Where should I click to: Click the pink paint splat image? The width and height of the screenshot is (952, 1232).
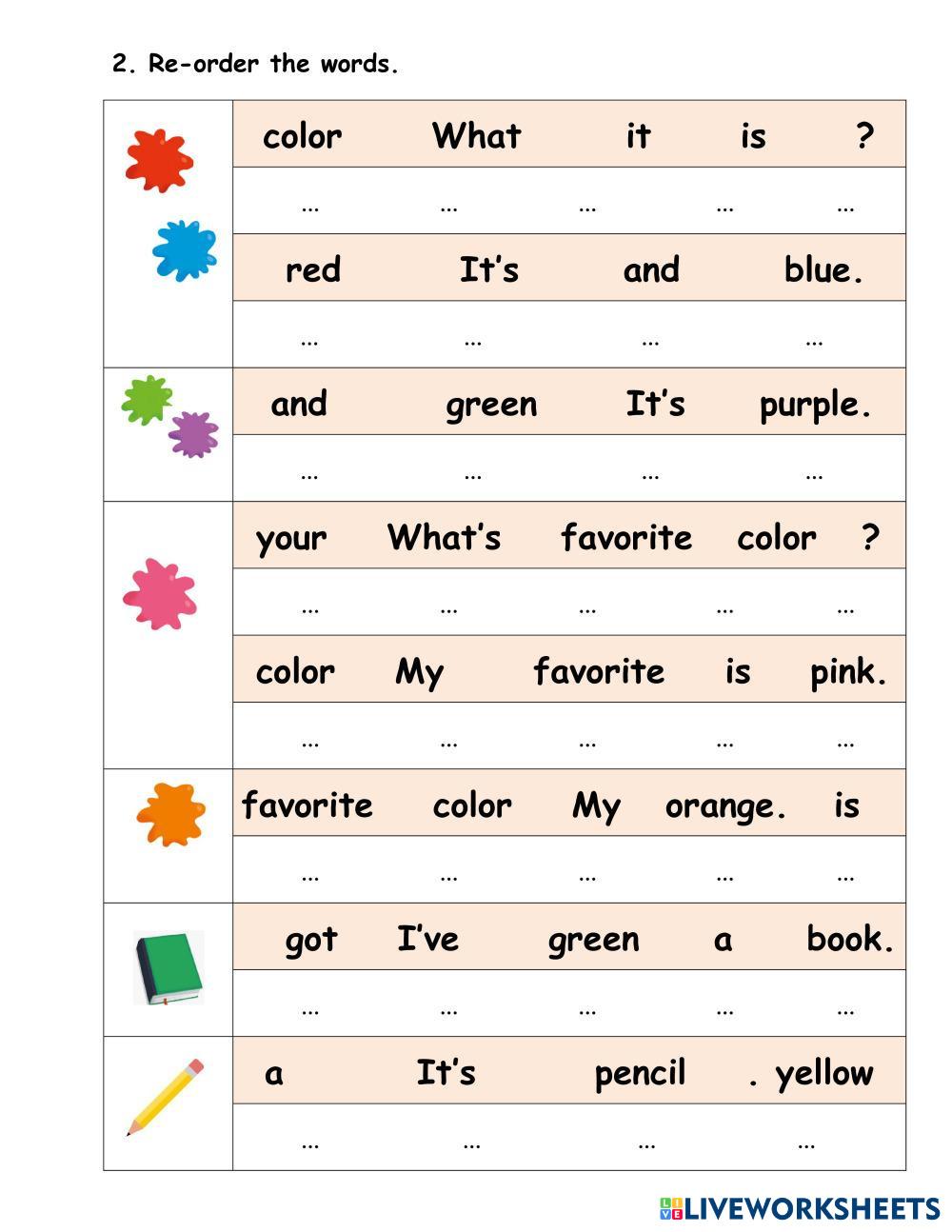point(160,594)
